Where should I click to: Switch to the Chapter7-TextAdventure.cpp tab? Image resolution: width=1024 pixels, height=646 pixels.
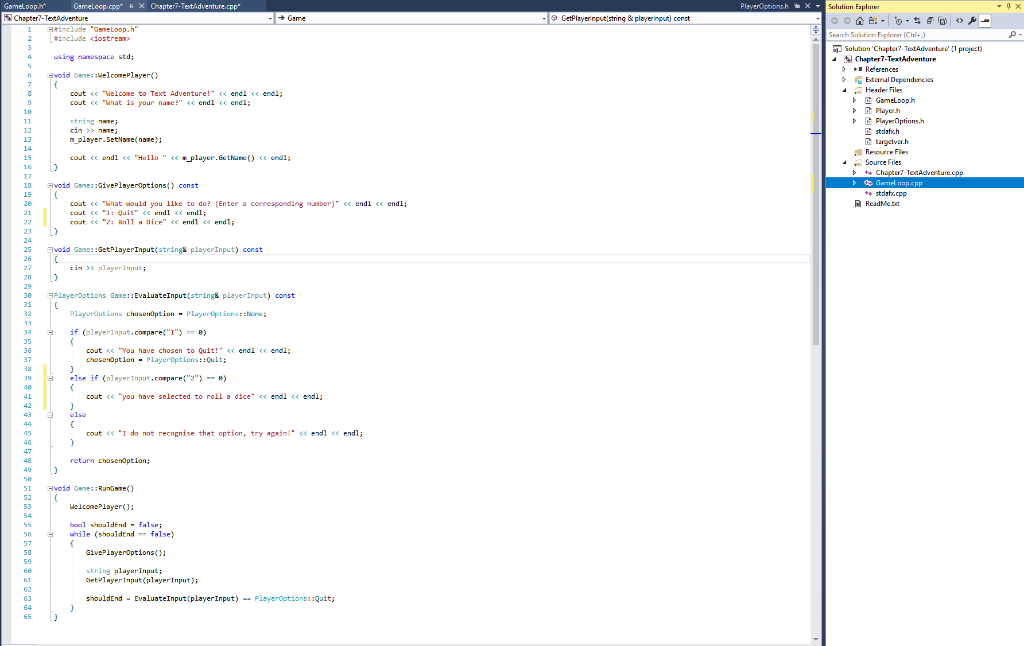tap(193, 4)
